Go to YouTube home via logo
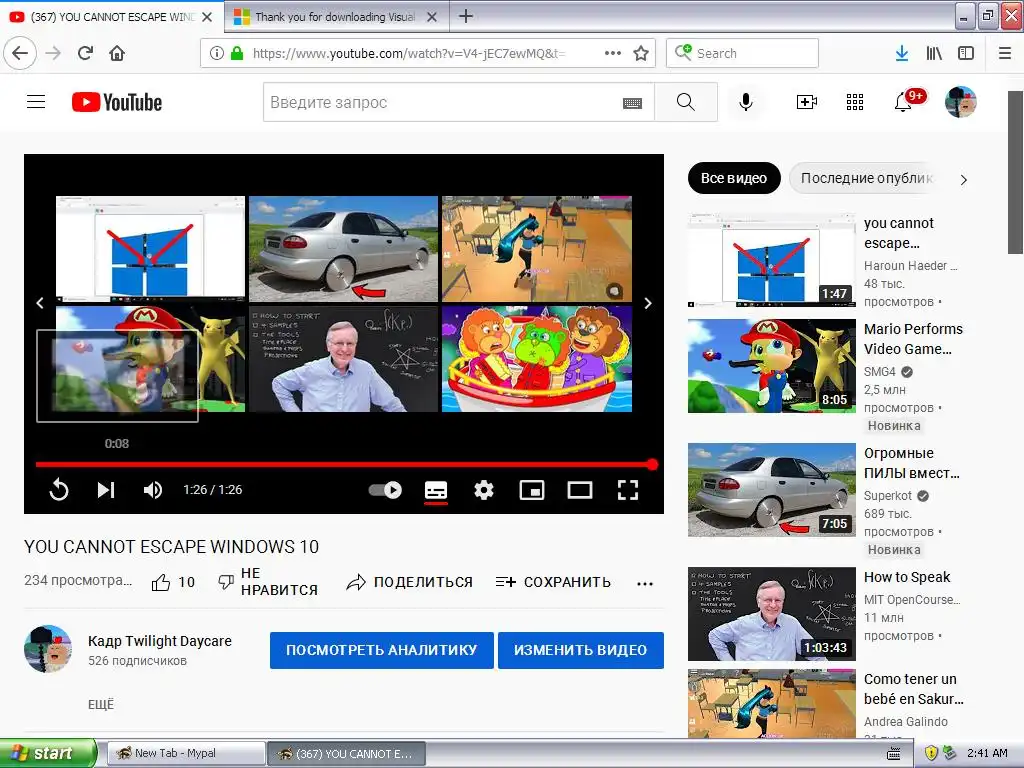 click(117, 102)
